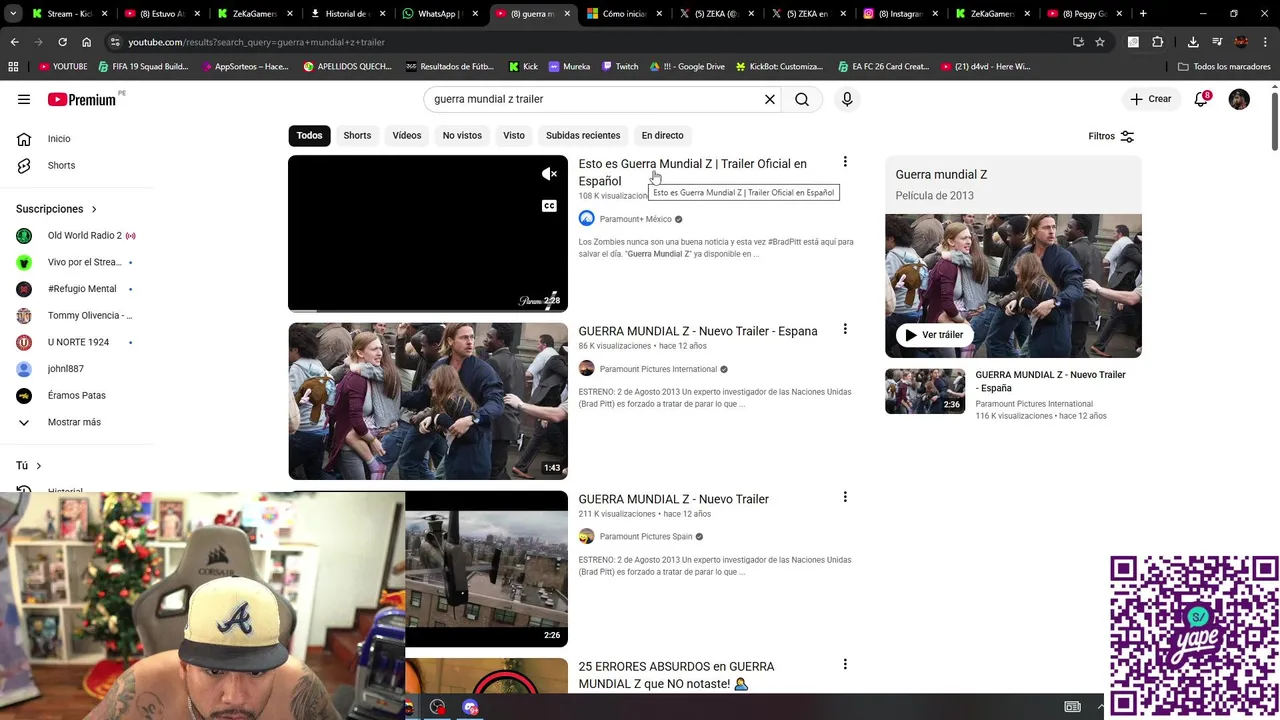Select the Shorts filter chip
The image size is (1280, 720).
357,135
